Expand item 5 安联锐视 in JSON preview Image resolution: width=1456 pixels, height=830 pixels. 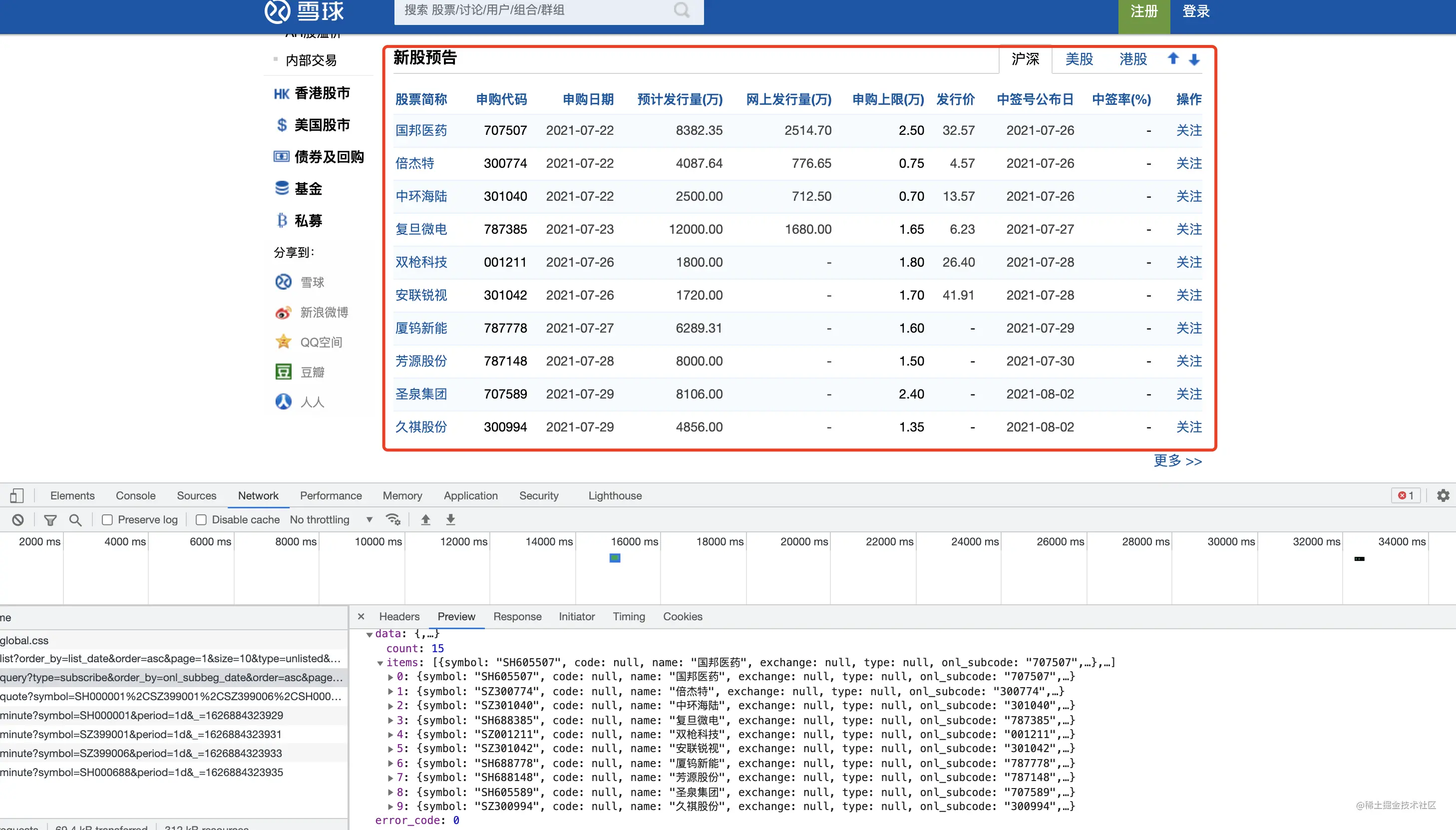click(x=391, y=749)
